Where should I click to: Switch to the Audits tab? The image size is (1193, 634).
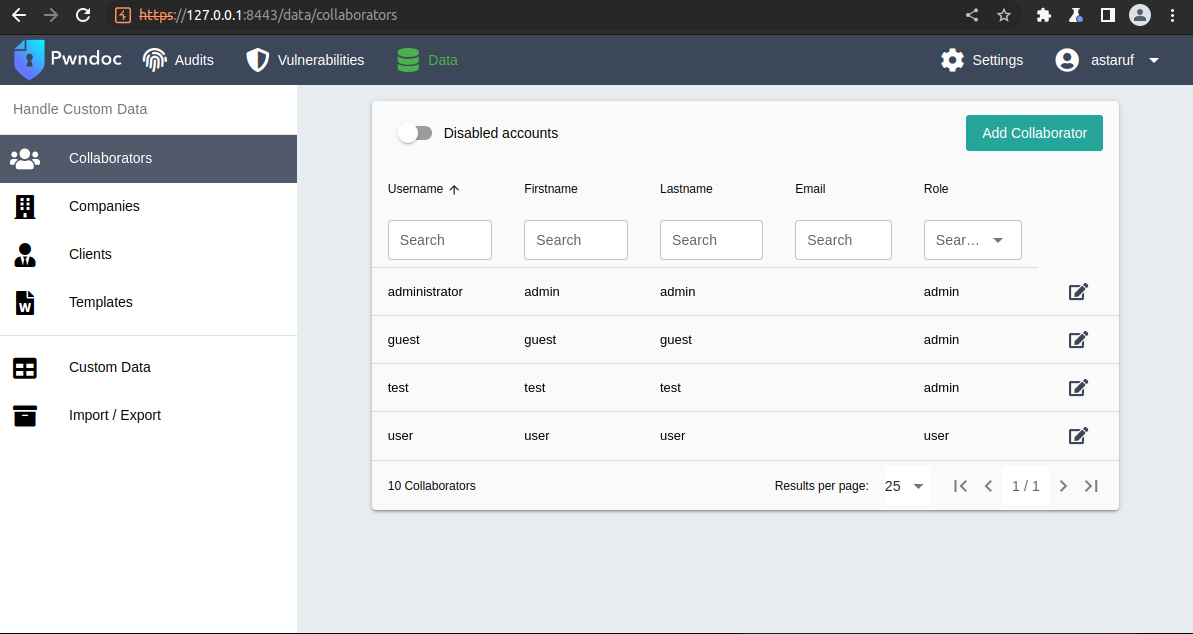pyautogui.click(x=178, y=60)
